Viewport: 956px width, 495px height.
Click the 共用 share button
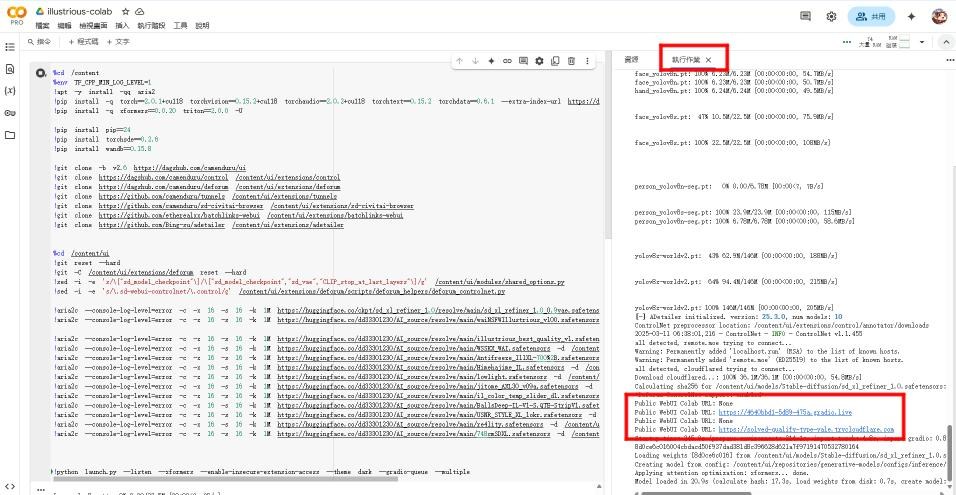pyautogui.click(x=871, y=16)
